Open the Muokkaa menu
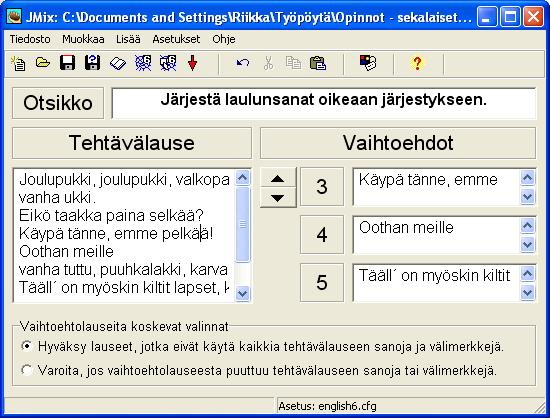Image resolution: width=550 pixels, height=418 pixels. [x=83, y=39]
